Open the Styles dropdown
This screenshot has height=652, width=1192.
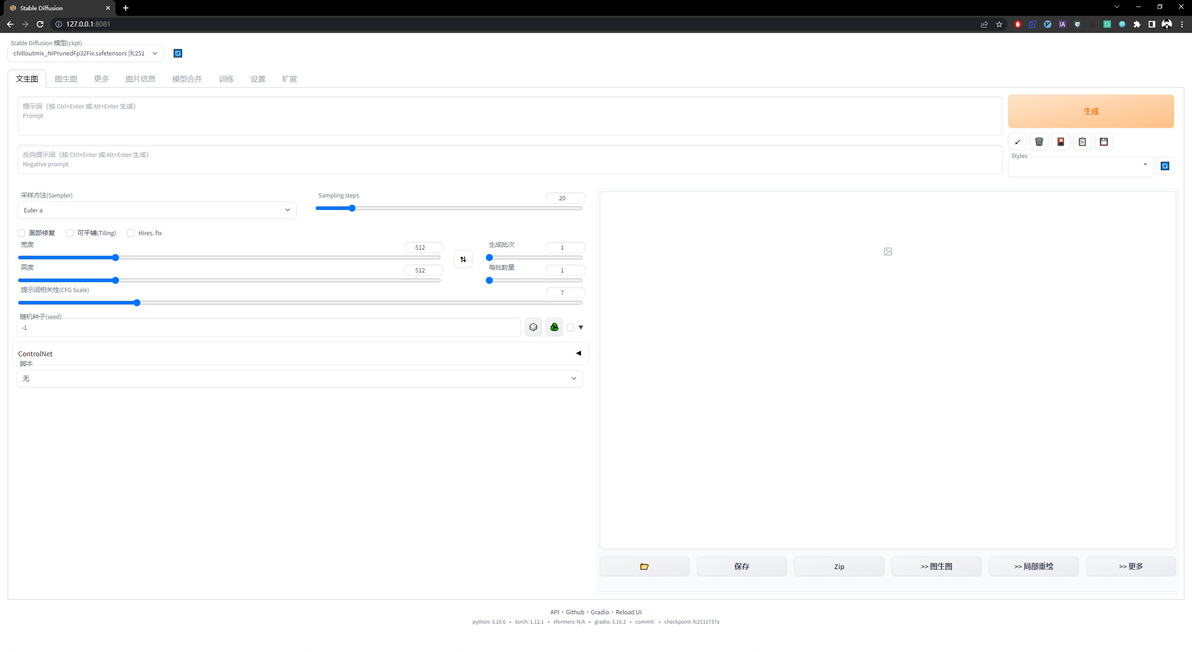1079,165
